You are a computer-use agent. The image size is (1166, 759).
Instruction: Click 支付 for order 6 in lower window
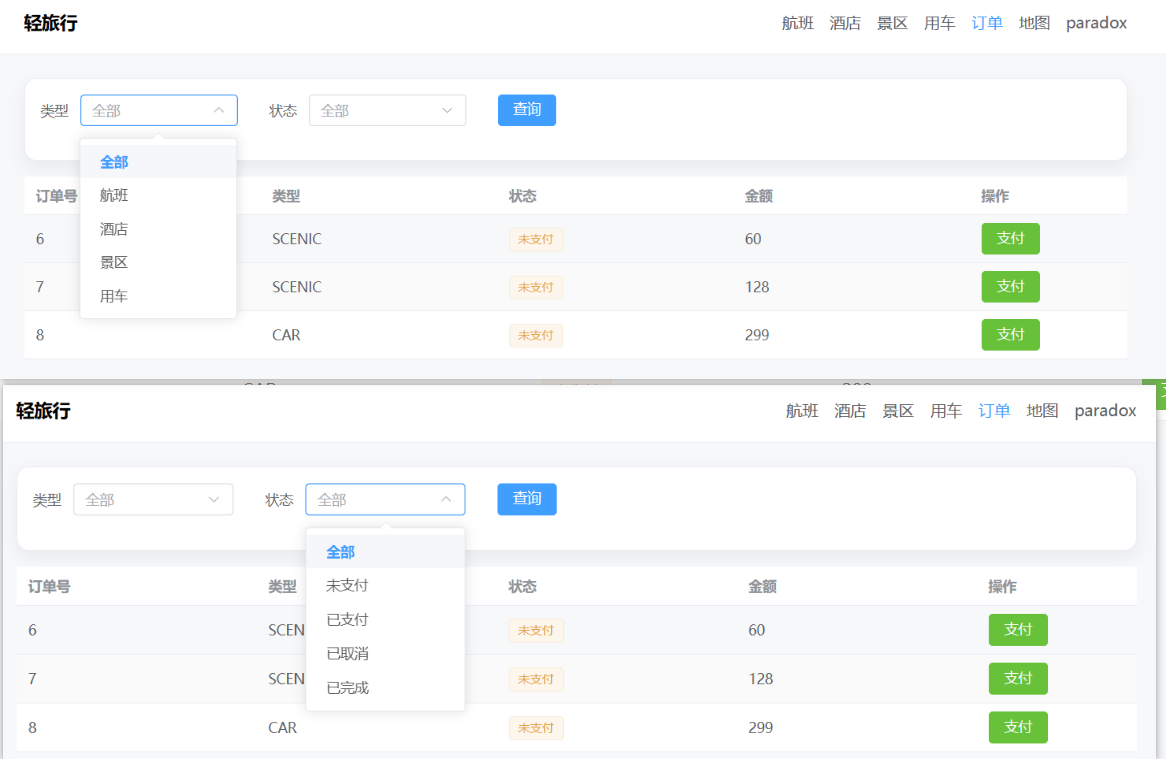[x=1018, y=630]
